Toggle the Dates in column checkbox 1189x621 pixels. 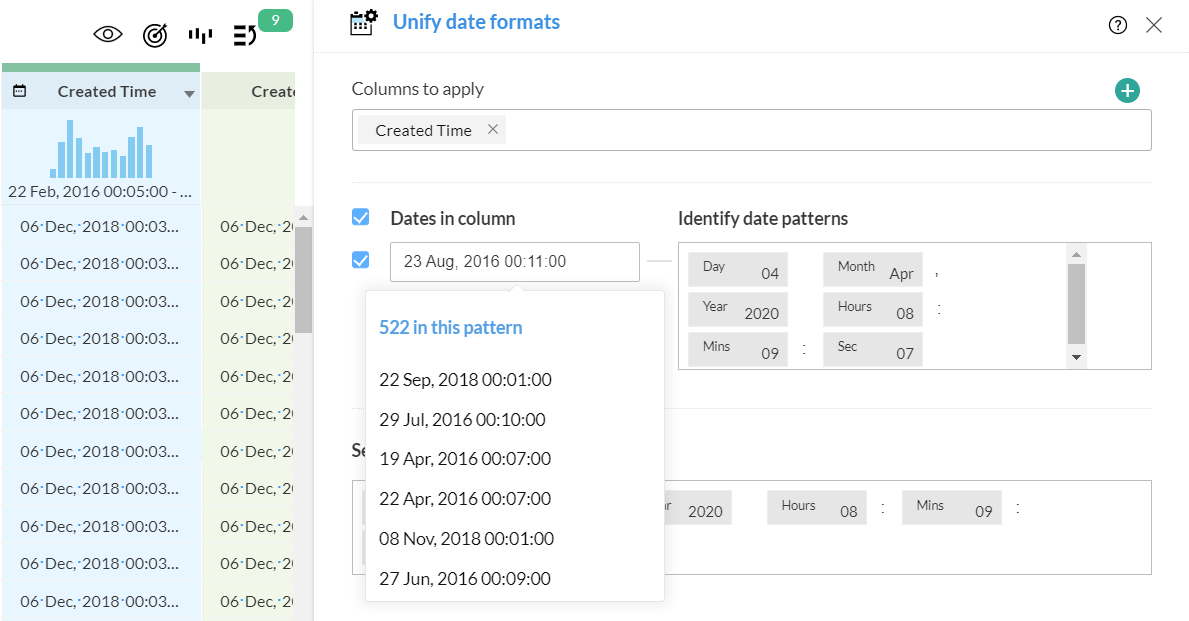point(361,217)
